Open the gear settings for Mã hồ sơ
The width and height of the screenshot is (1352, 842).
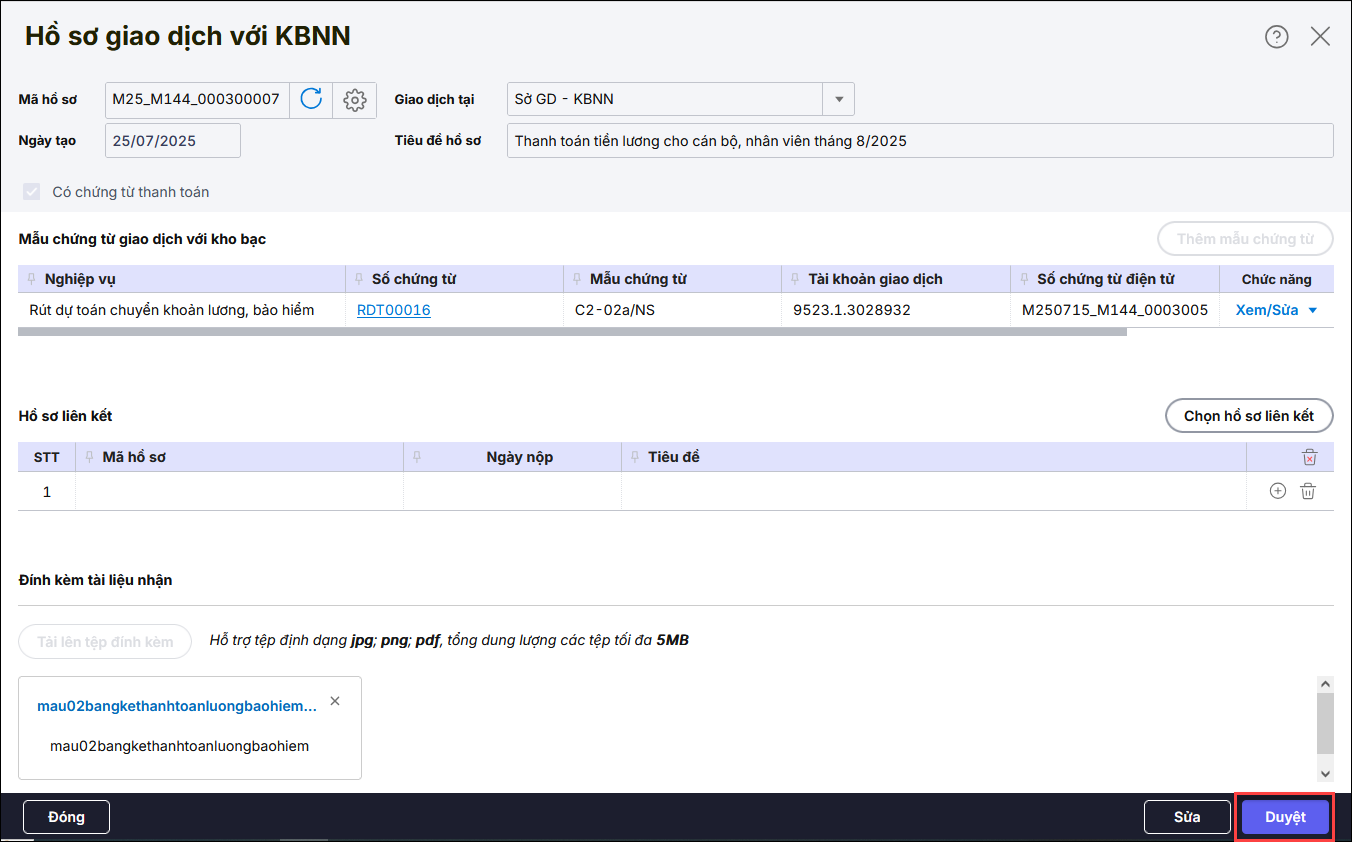coord(354,100)
